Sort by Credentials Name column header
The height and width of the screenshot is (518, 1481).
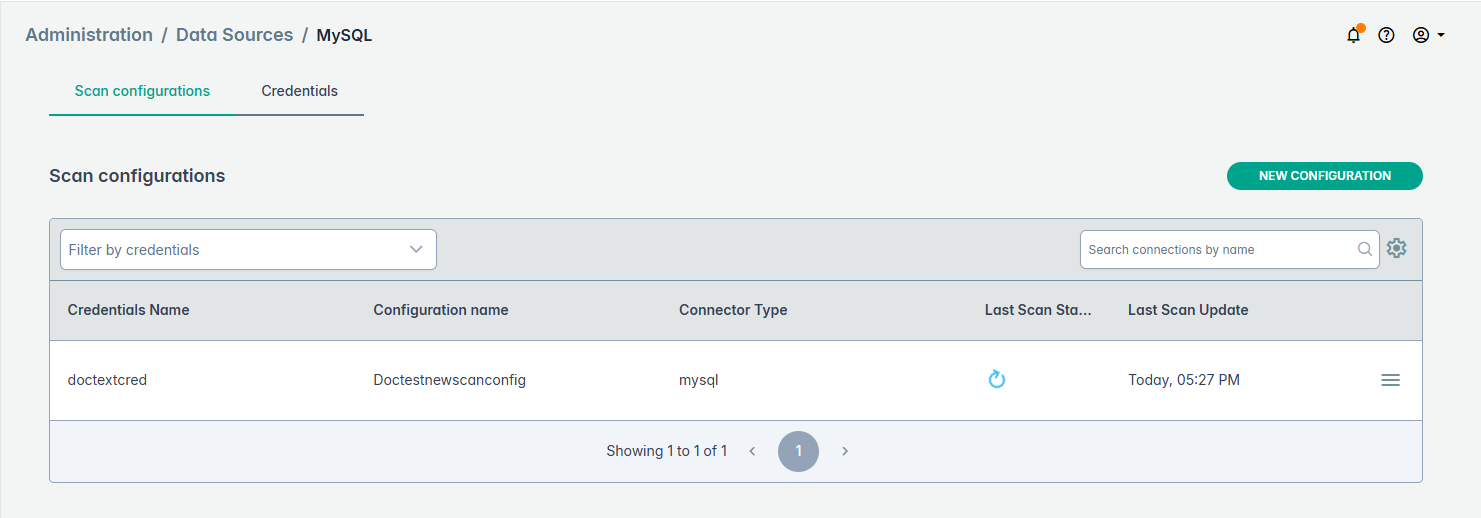coord(128,310)
